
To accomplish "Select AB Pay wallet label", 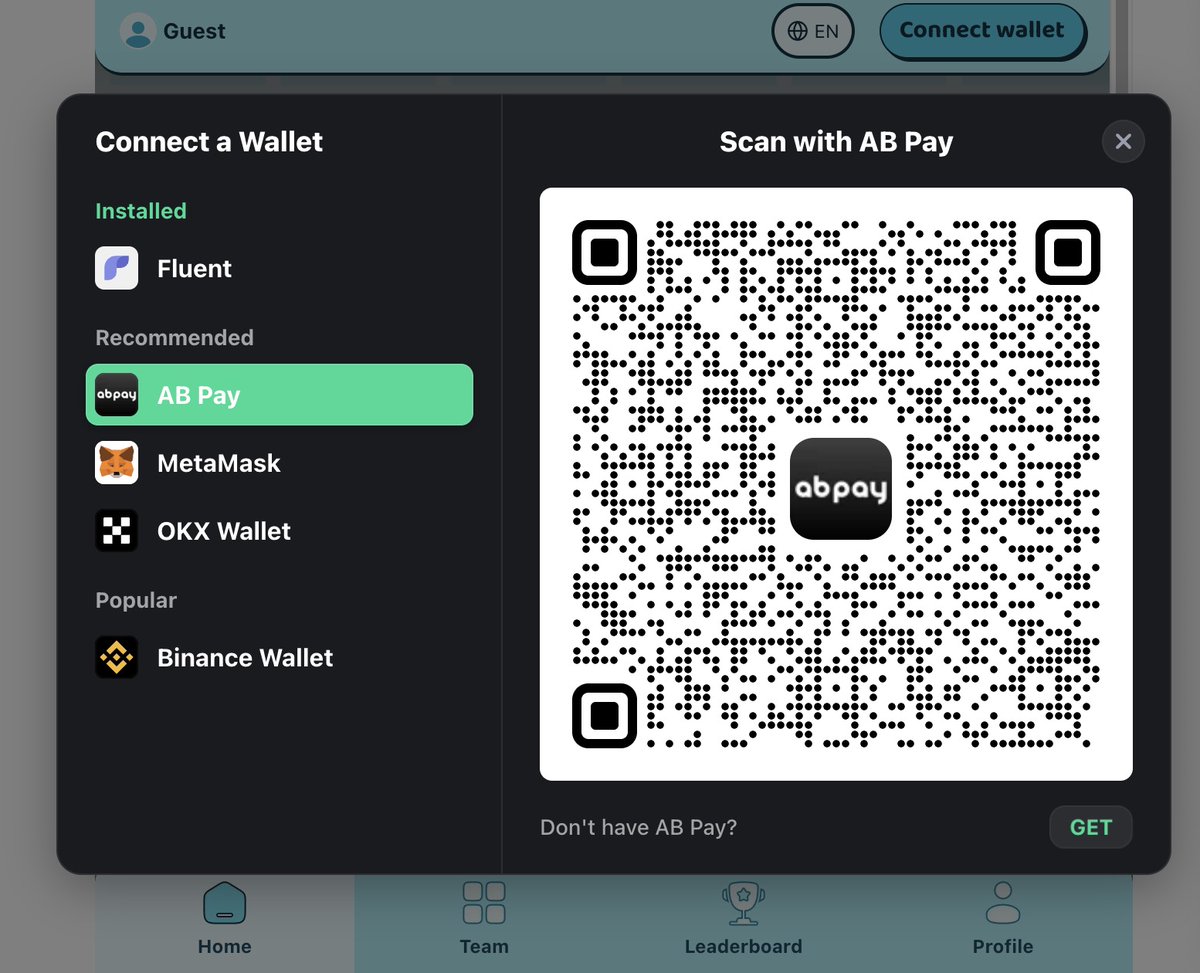I will [199, 395].
